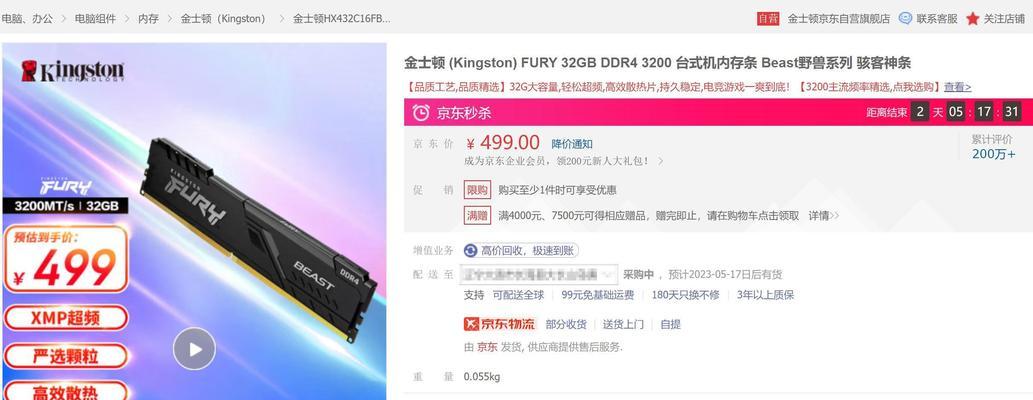Click the 限购 promotion tag

pyautogui.click(x=478, y=190)
